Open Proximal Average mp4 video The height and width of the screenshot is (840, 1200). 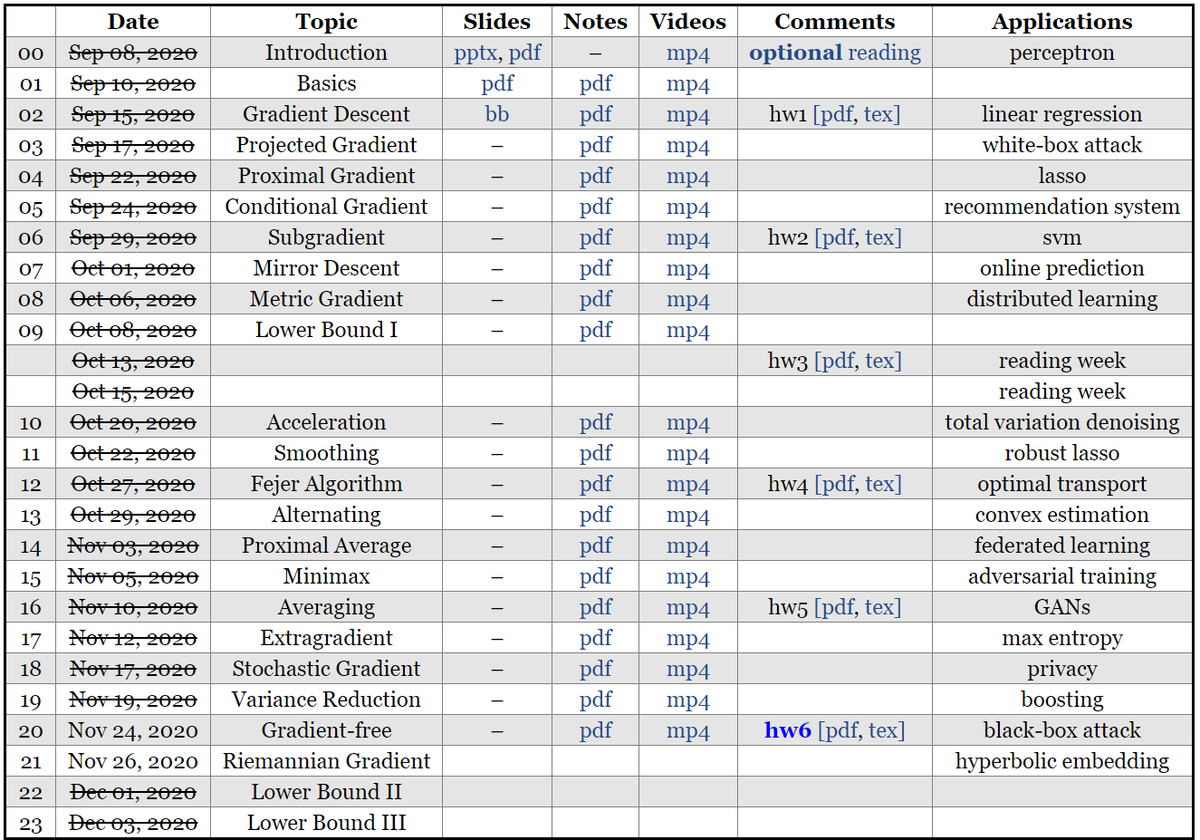tap(688, 547)
